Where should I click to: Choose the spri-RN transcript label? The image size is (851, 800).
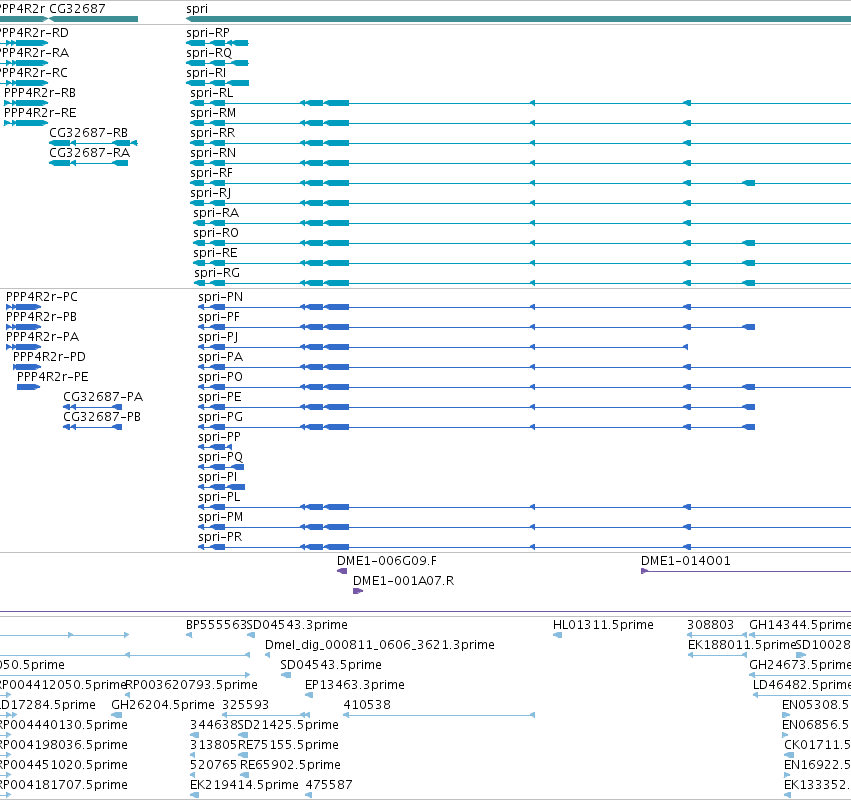[213, 153]
